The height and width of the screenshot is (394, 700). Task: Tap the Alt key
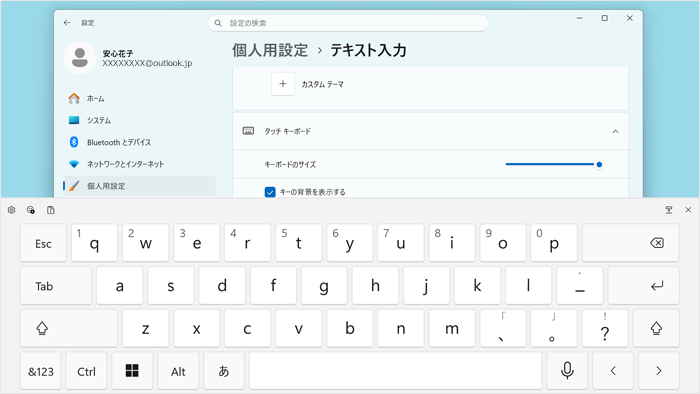click(178, 371)
